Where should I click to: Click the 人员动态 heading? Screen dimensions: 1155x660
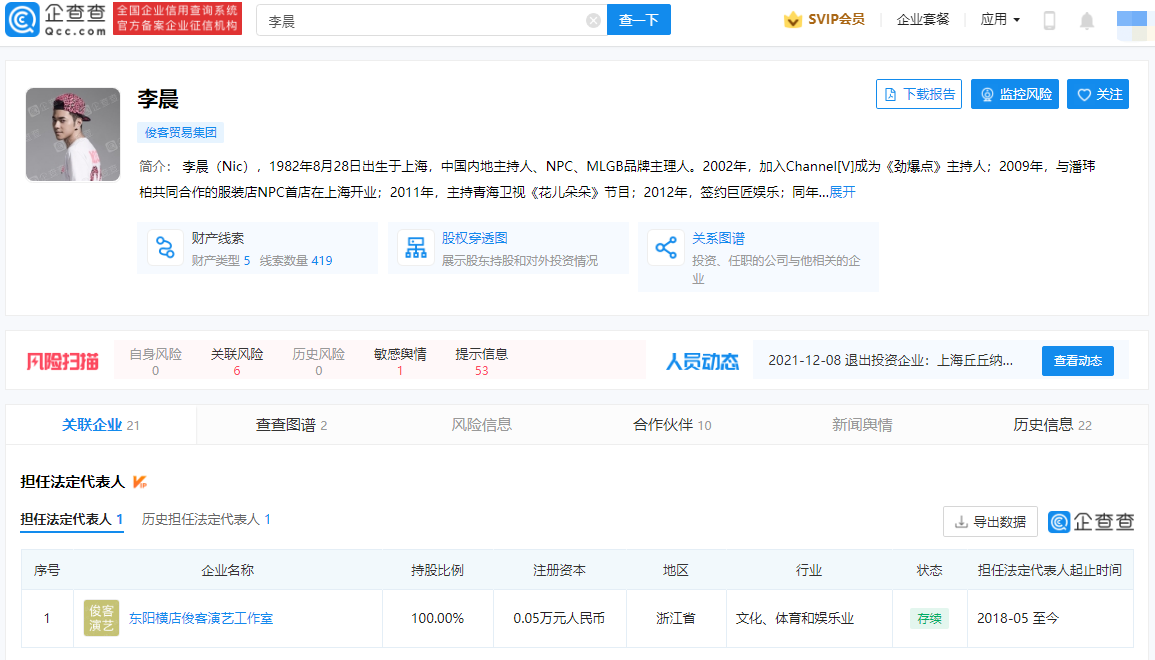(x=702, y=361)
